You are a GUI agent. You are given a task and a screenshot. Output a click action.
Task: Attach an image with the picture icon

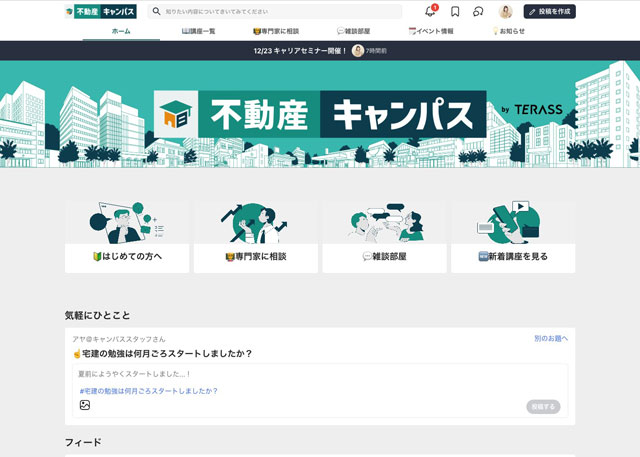point(85,405)
